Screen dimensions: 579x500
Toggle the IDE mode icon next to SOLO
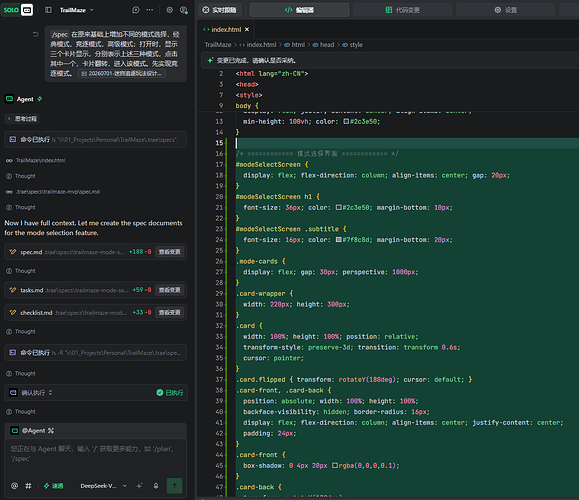pyautogui.click(x=27, y=10)
